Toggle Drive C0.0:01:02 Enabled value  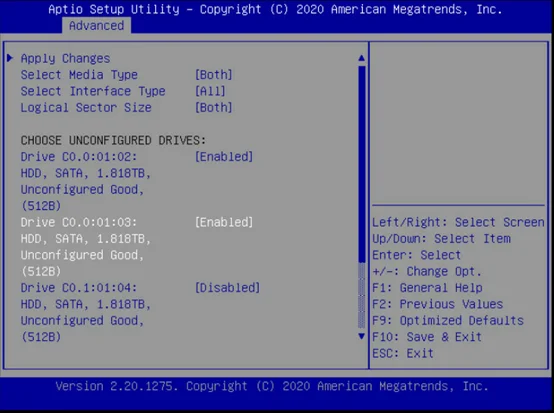pos(224,157)
